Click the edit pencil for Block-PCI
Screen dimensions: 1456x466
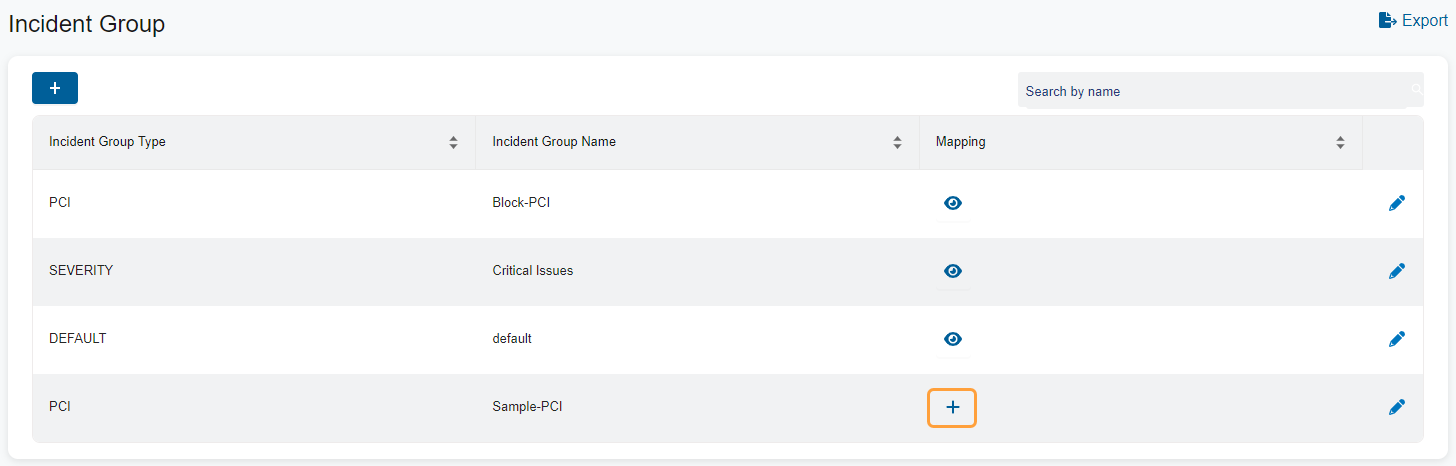tap(1397, 203)
